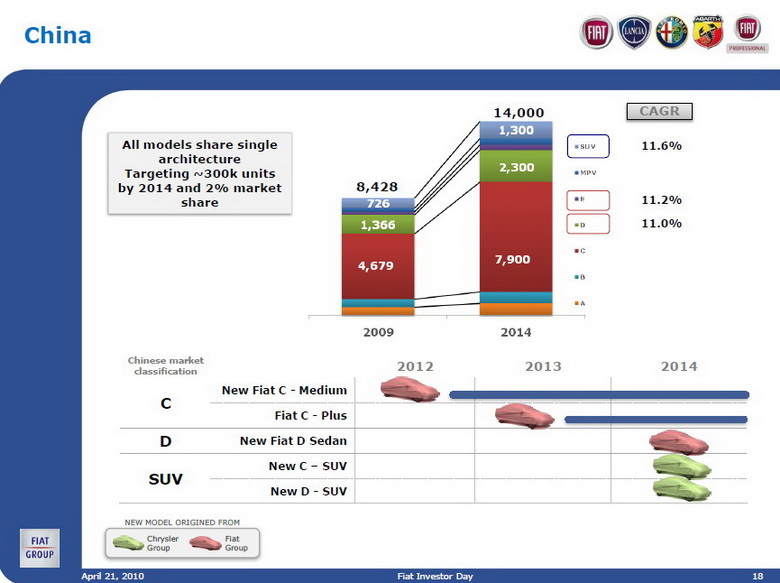Click the Fiat Group legend car icon

[x=205, y=543]
